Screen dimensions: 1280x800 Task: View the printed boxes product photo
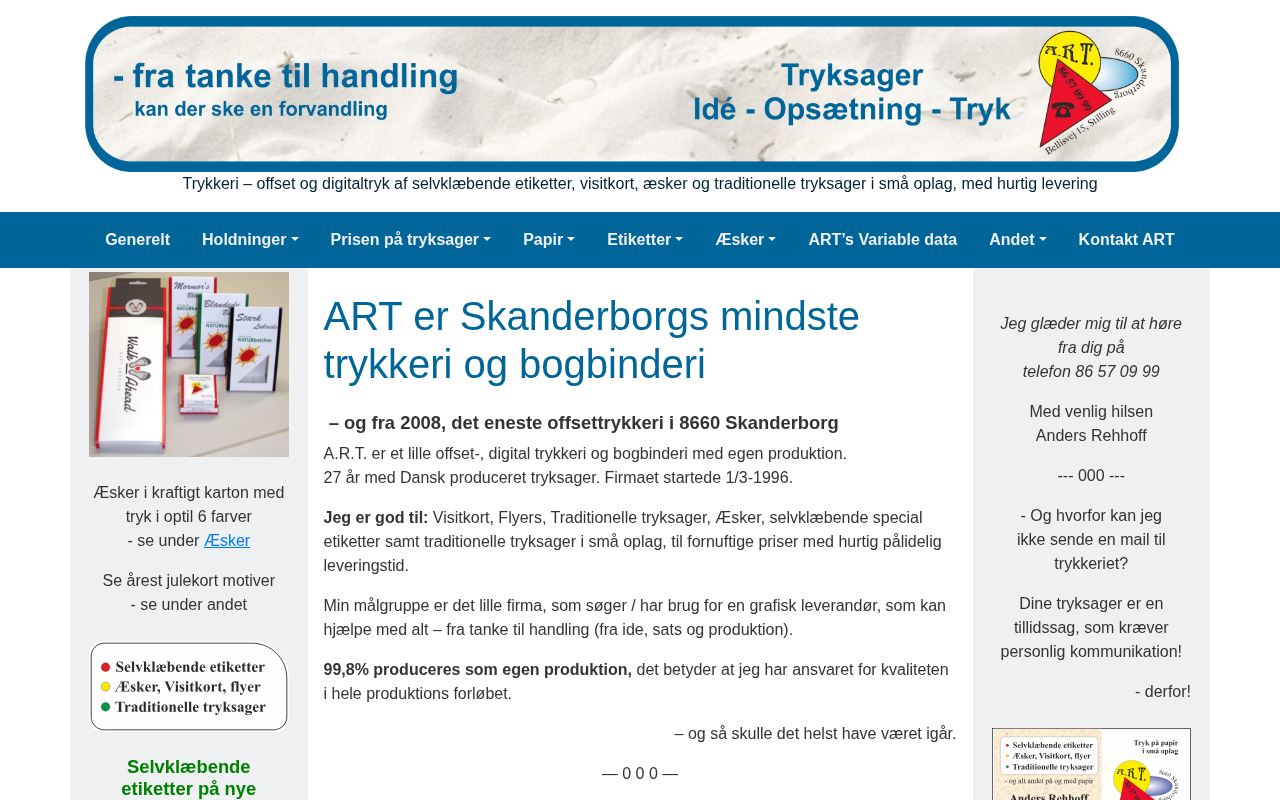[x=189, y=364]
